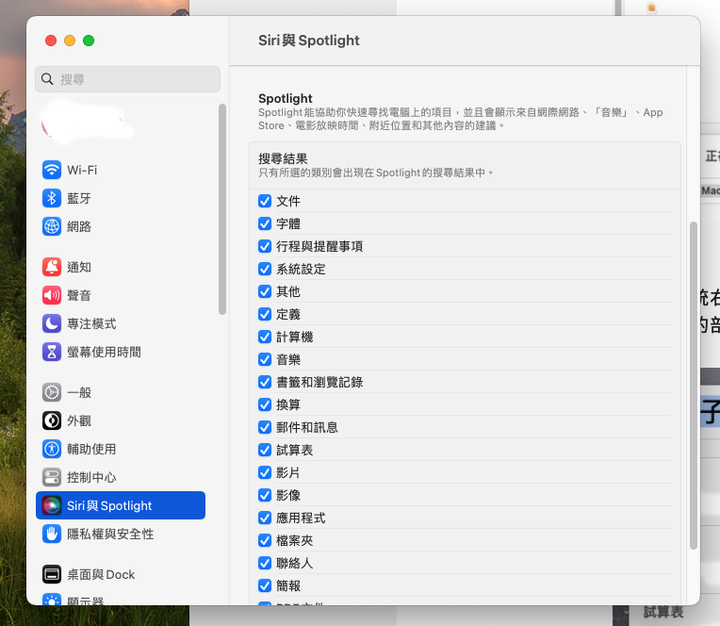
Task: Open 螢幕使用時間 pane
Action: coord(121,352)
